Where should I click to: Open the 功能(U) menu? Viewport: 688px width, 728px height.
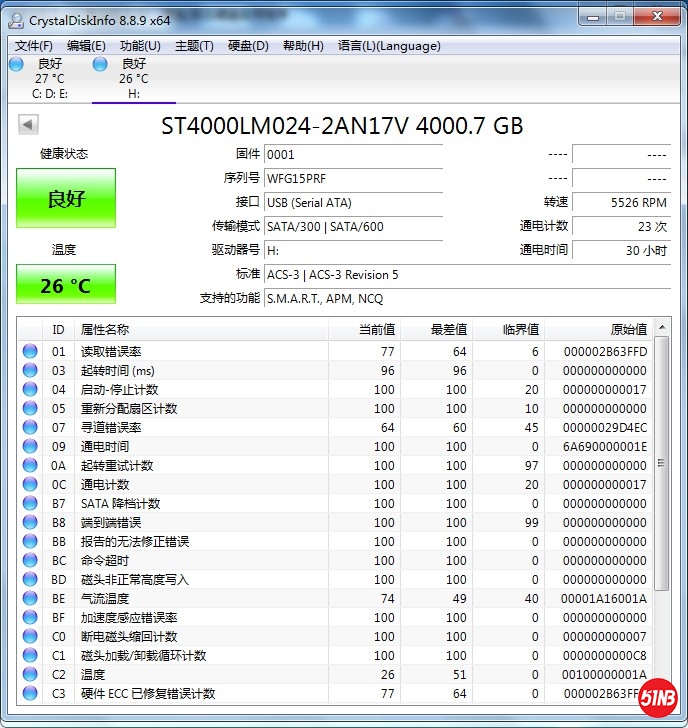[140, 46]
